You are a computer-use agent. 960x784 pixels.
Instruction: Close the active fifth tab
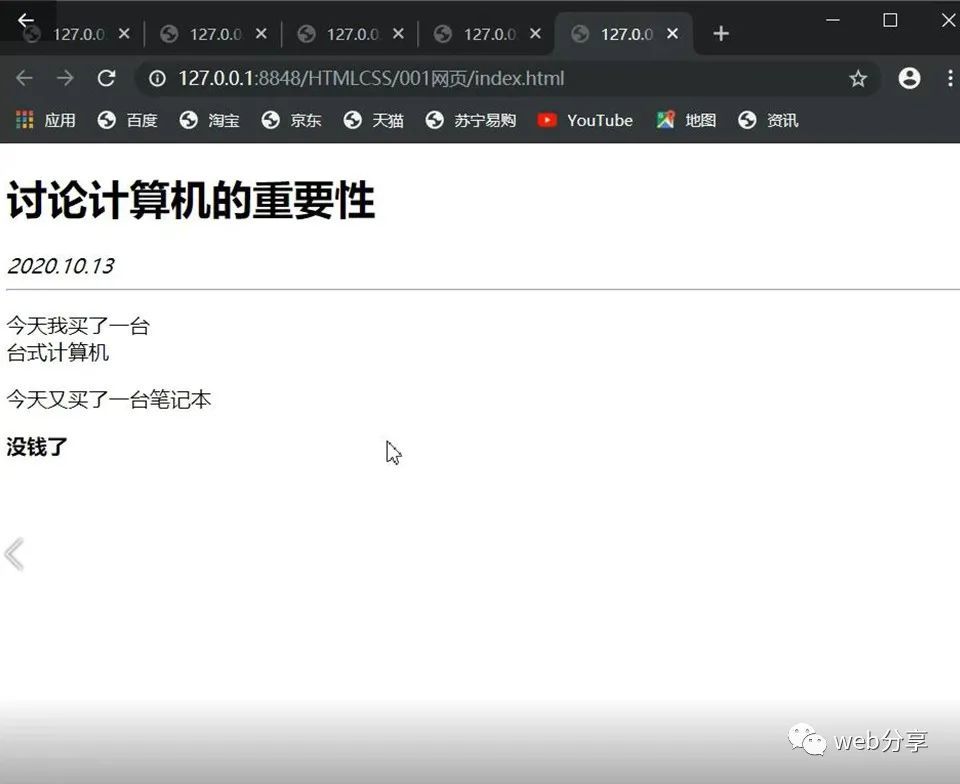(672, 34)
